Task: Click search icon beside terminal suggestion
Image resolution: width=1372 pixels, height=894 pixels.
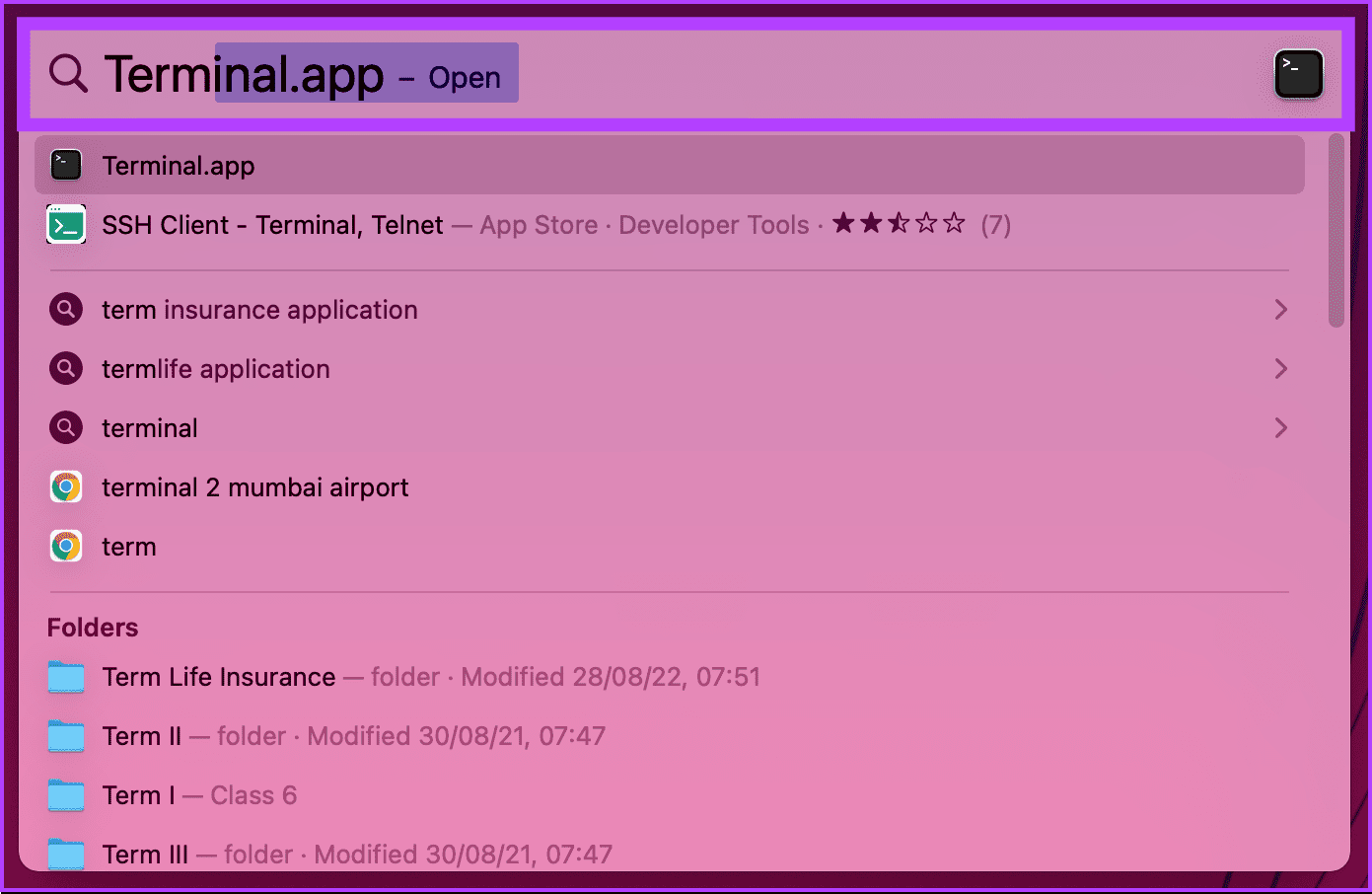Action: pyautogui.click(x=66, y=428)
